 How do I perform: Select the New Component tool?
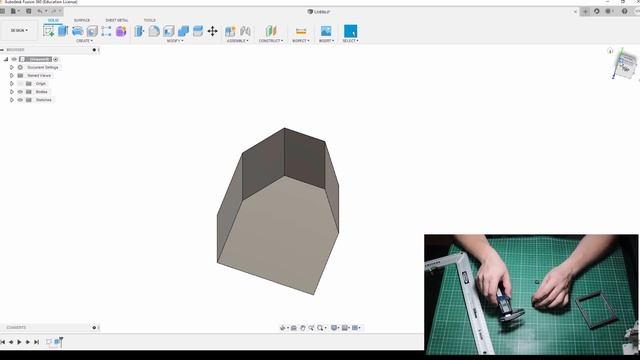click(x=230, y=31)
